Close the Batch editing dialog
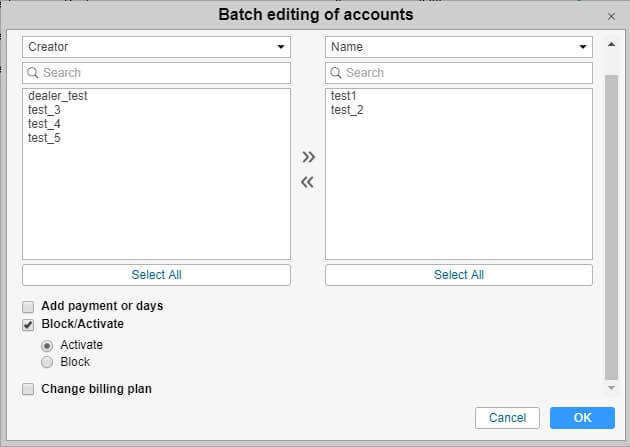The height and width of the screenshot is (447, 630). (x=611, y=16)
